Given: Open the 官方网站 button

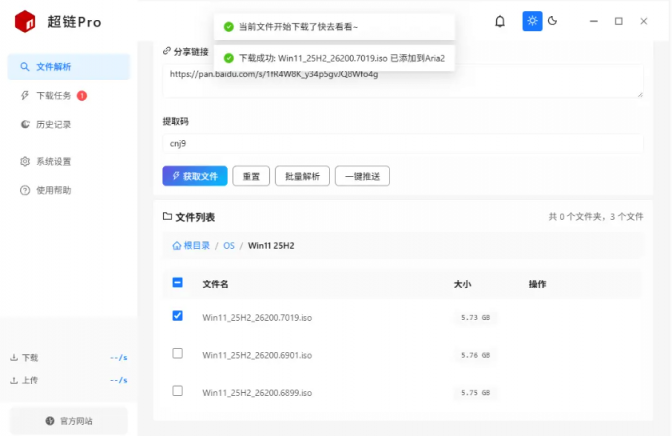Looking at the screenshot, I should (x=69, y=421).
